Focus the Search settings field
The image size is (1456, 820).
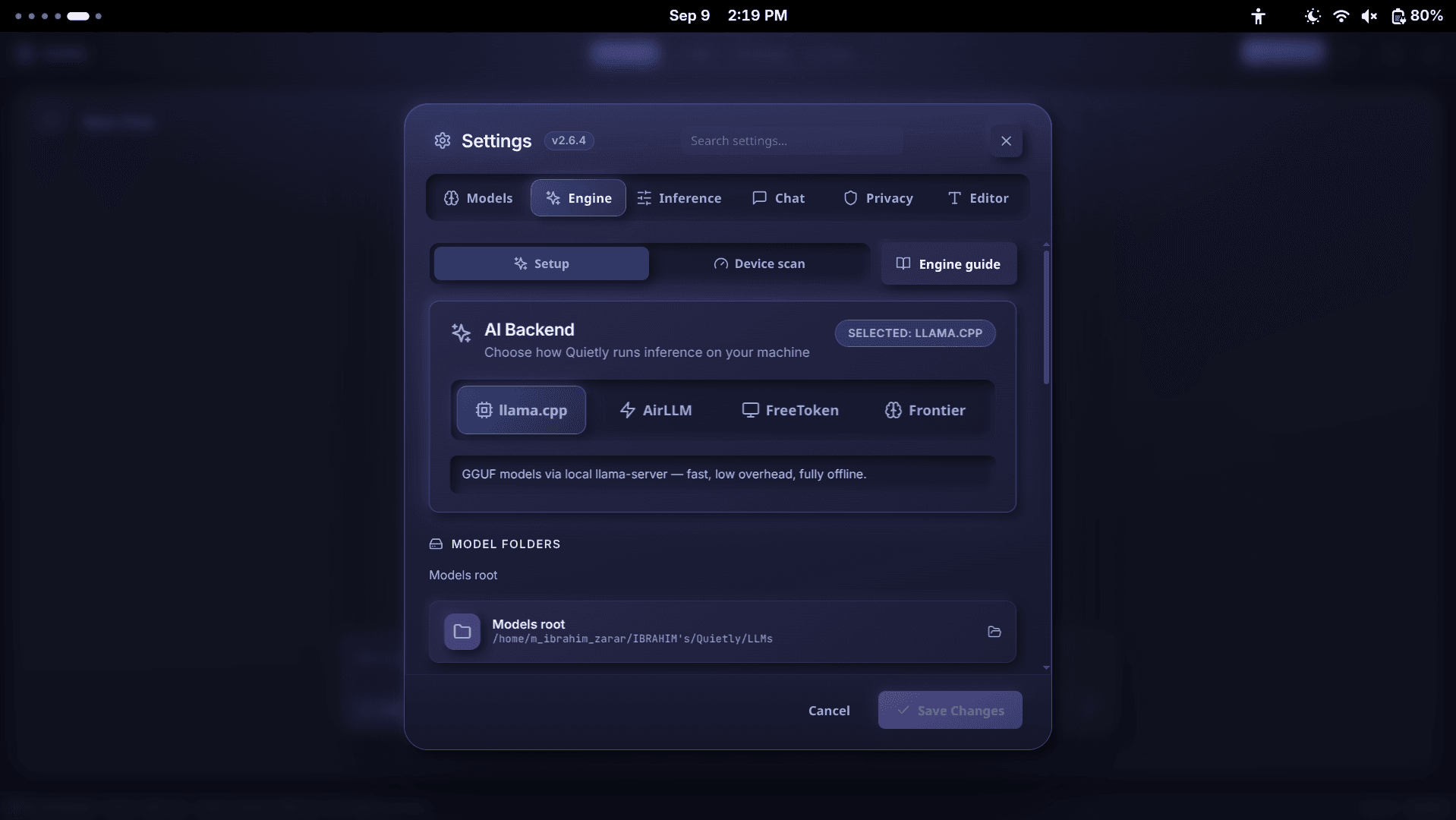[792, 140]
